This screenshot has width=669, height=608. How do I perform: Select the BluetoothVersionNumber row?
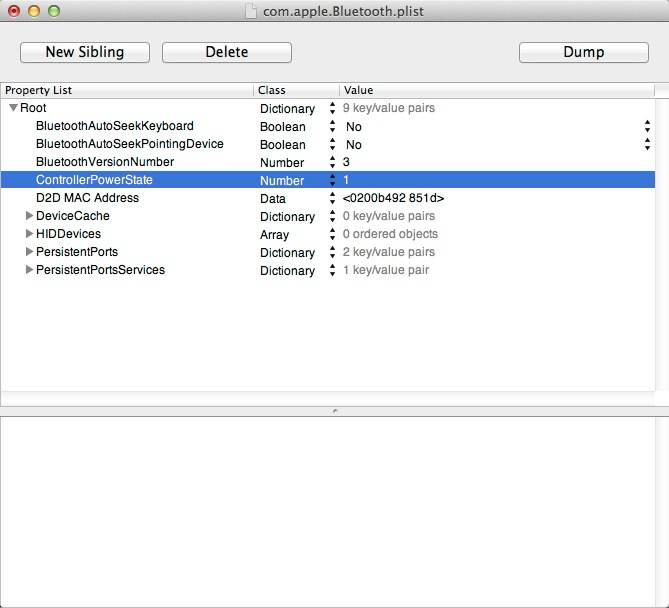tap(104, 162)
